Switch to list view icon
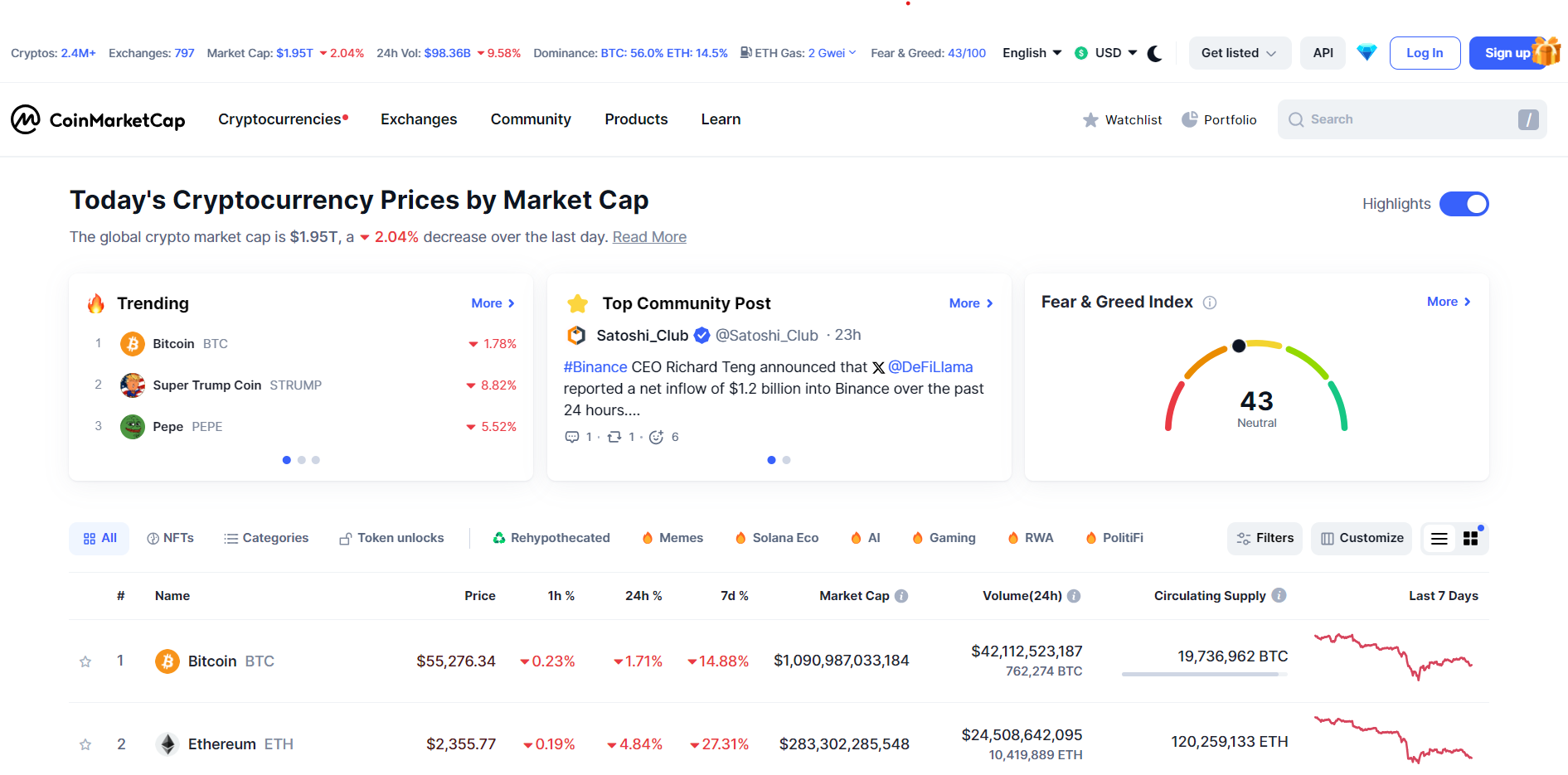This screenshot has width=1568, height=775. (1439, 539)
